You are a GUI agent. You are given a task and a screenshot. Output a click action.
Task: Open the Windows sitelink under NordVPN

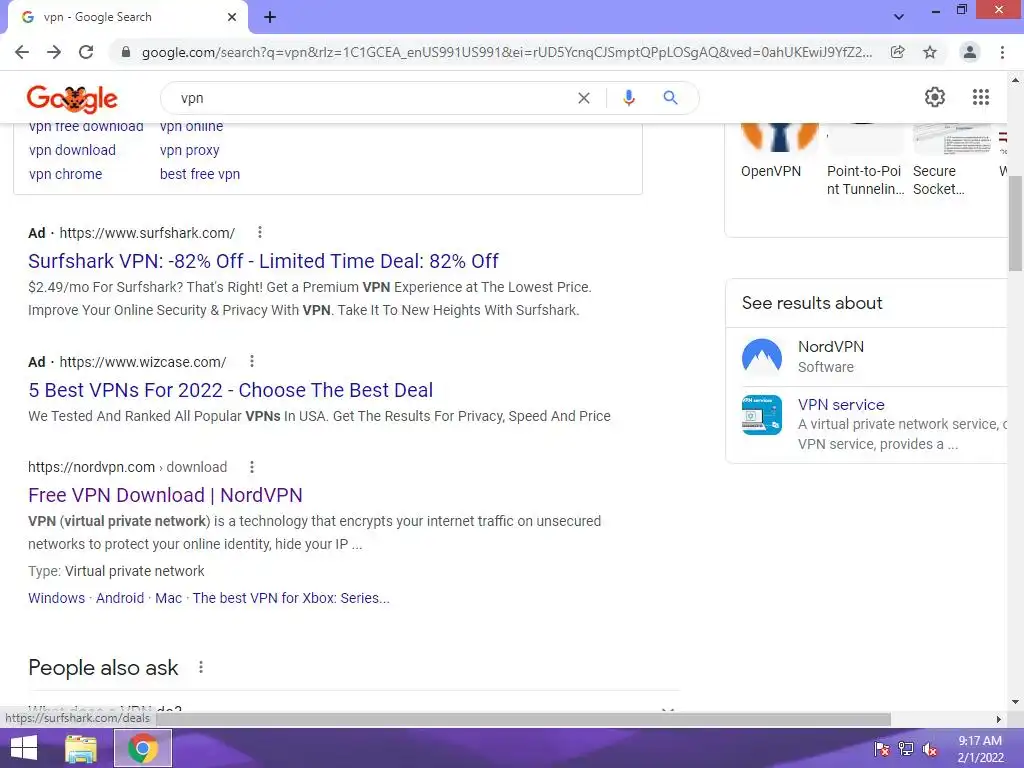(56, 598)
